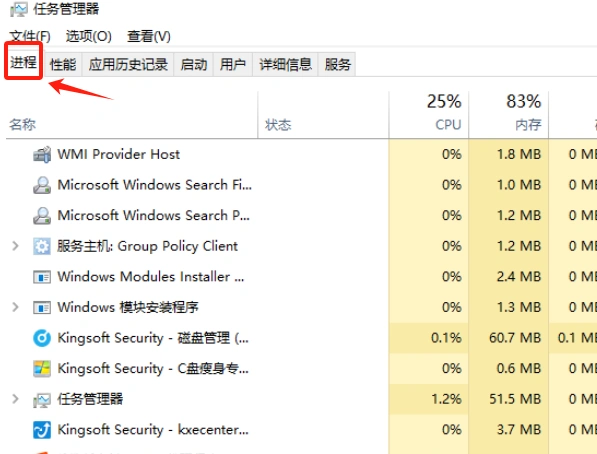Select the Group Policy Client gear icon

pos(42,246)
